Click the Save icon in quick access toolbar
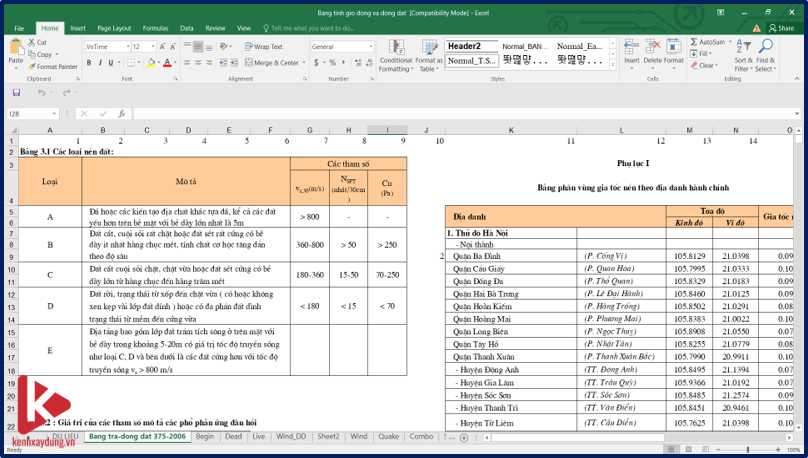Image resolution: width=808 pixels, height=458 pixels. coord(16,93)
